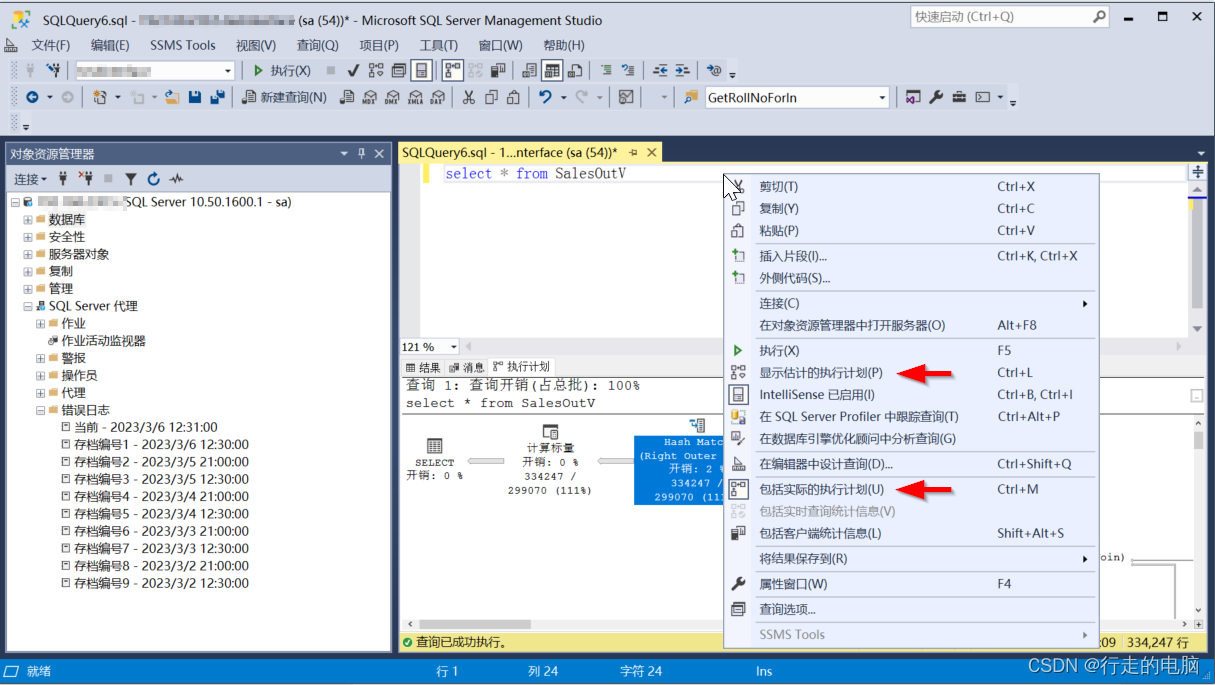The height and width of the screenshot is (685, 1215).
Task: Toggle 包括客户端统计信息(L) in context menu
Action: 910,534
